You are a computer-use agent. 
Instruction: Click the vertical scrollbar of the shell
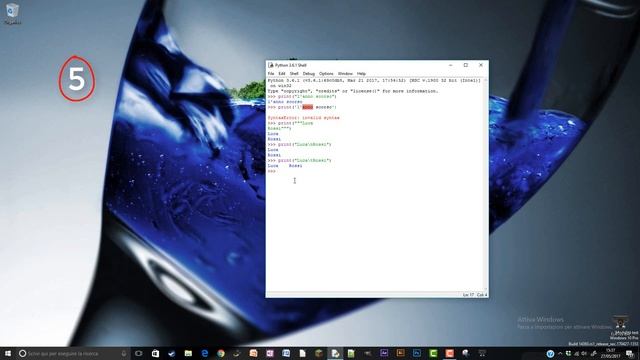486,184
